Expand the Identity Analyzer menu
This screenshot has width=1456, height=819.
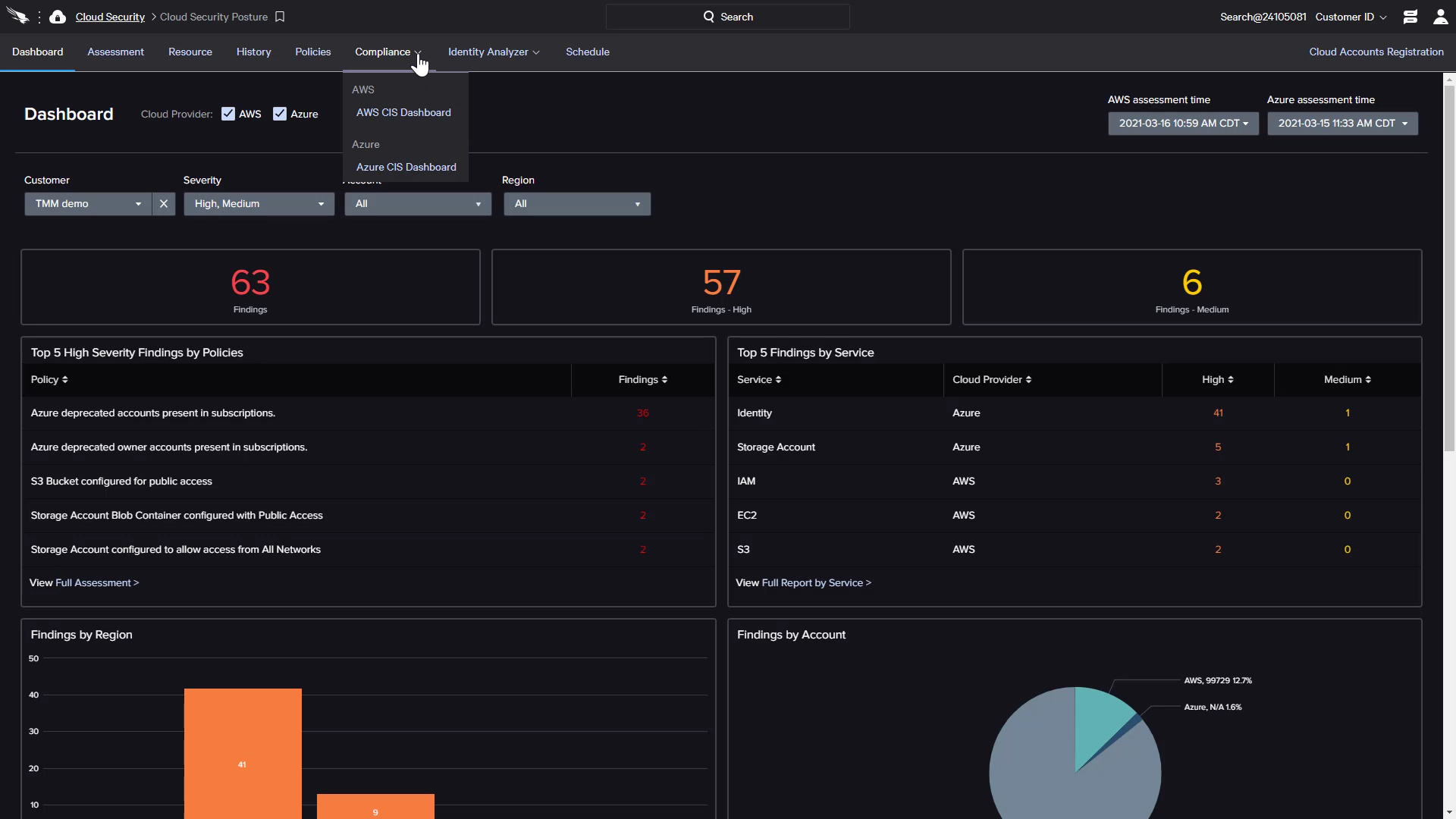tap(494, 52)
